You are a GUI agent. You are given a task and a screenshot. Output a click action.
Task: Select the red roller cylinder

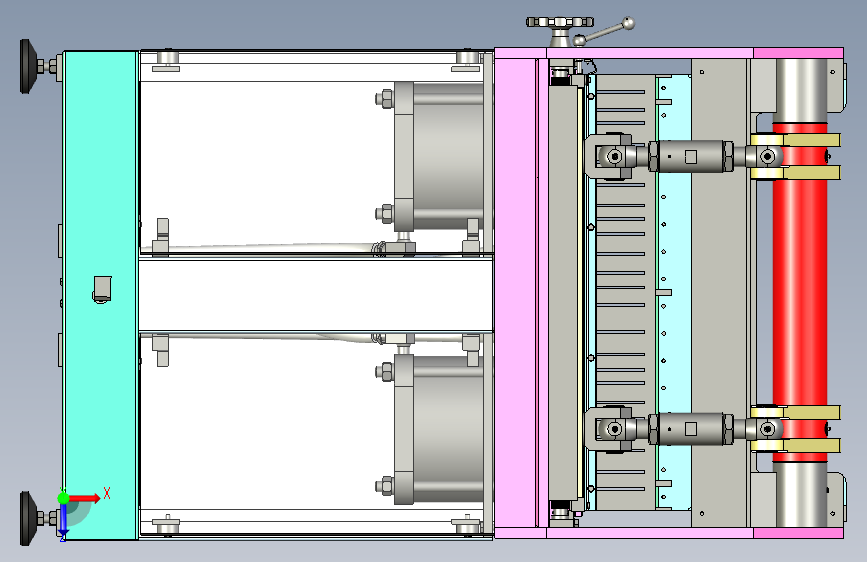tap(800, 293)
